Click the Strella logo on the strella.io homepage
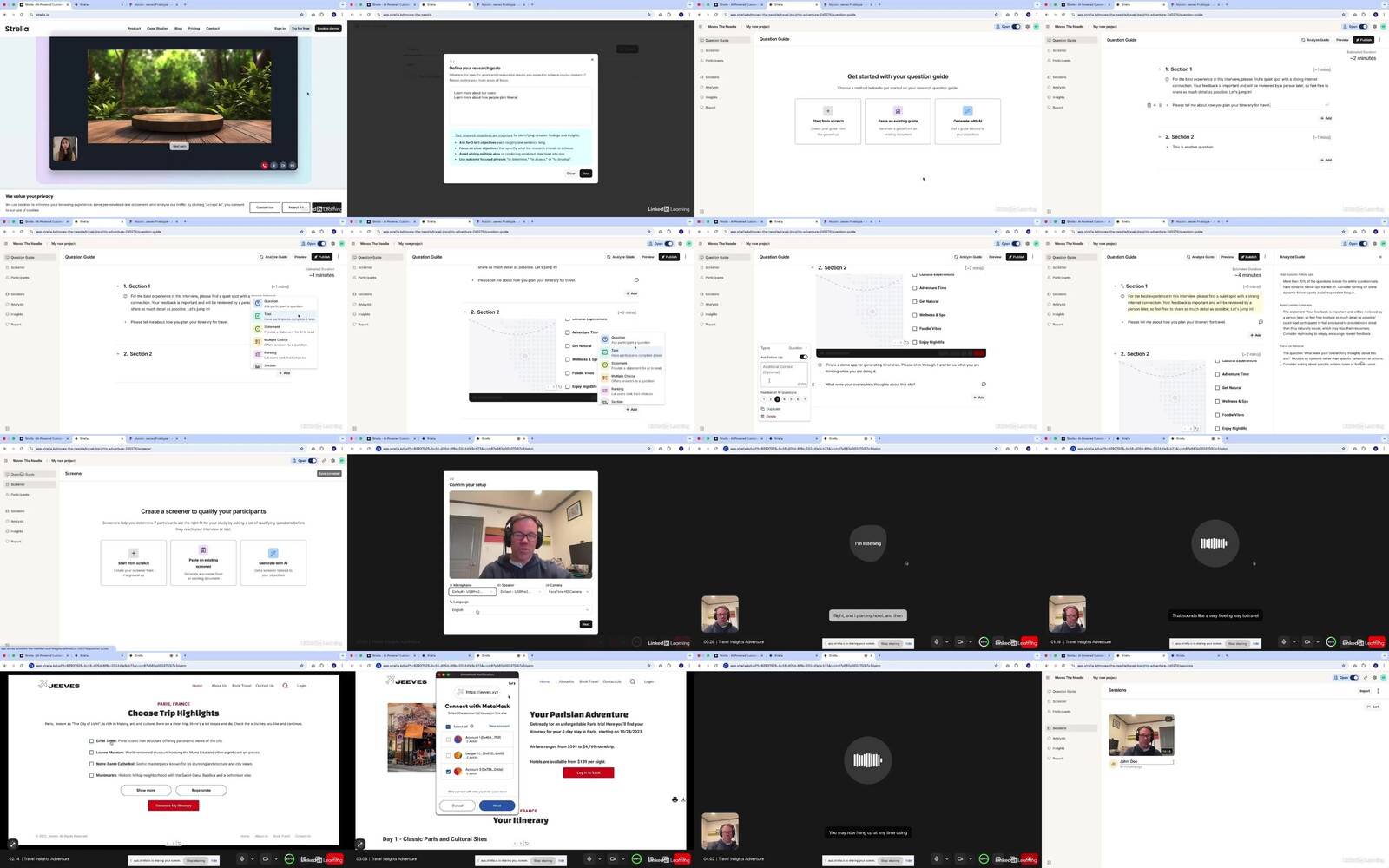Viewport: 1389px width, 868px height. coord(16,29)
